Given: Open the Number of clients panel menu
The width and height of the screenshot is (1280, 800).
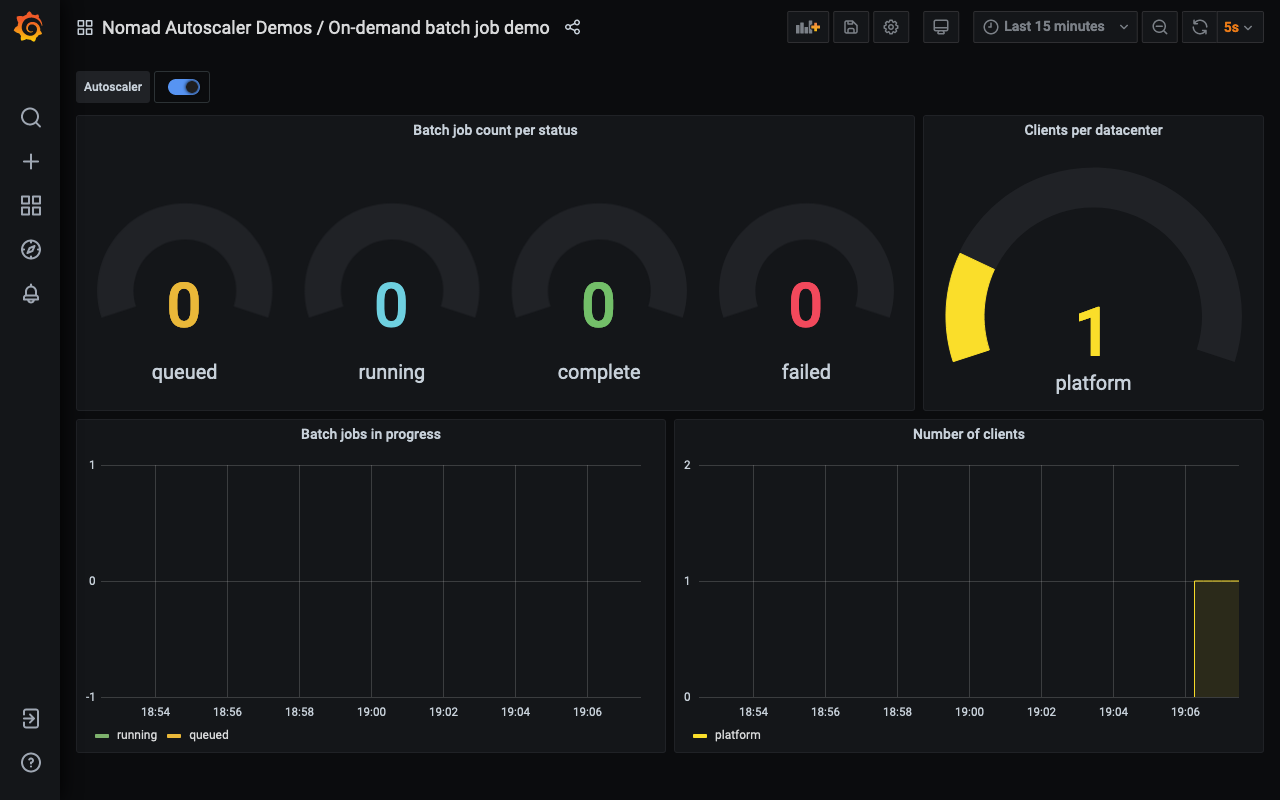Looking at the screenshot, I should click(x=969, y=434).
